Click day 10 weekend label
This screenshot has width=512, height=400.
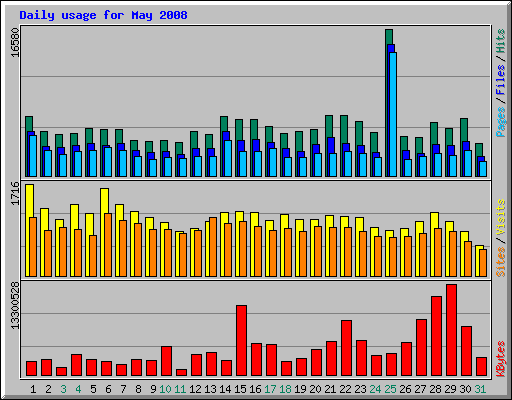(x=165, y=389)
